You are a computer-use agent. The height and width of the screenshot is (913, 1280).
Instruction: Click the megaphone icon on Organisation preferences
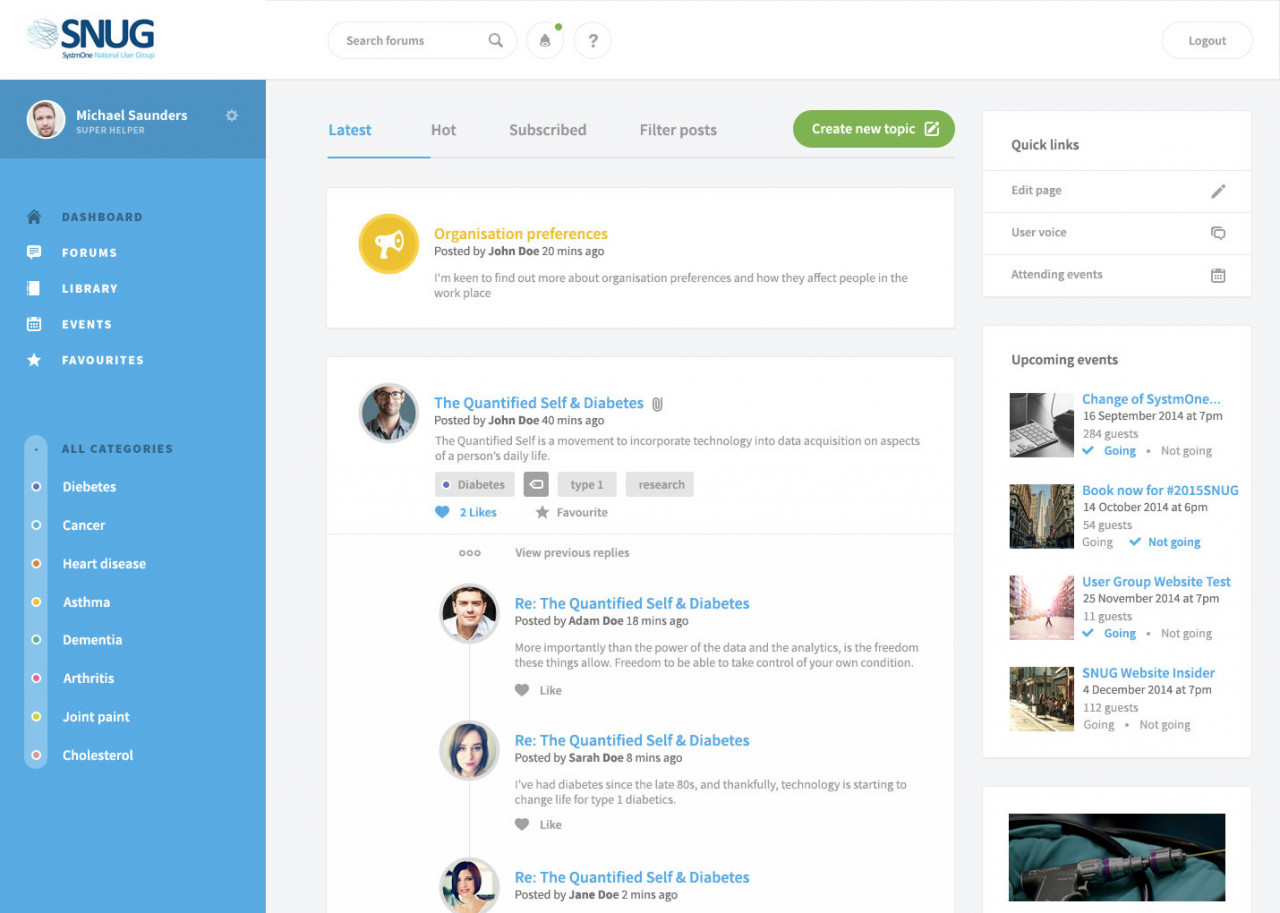(x=388, y=243)
